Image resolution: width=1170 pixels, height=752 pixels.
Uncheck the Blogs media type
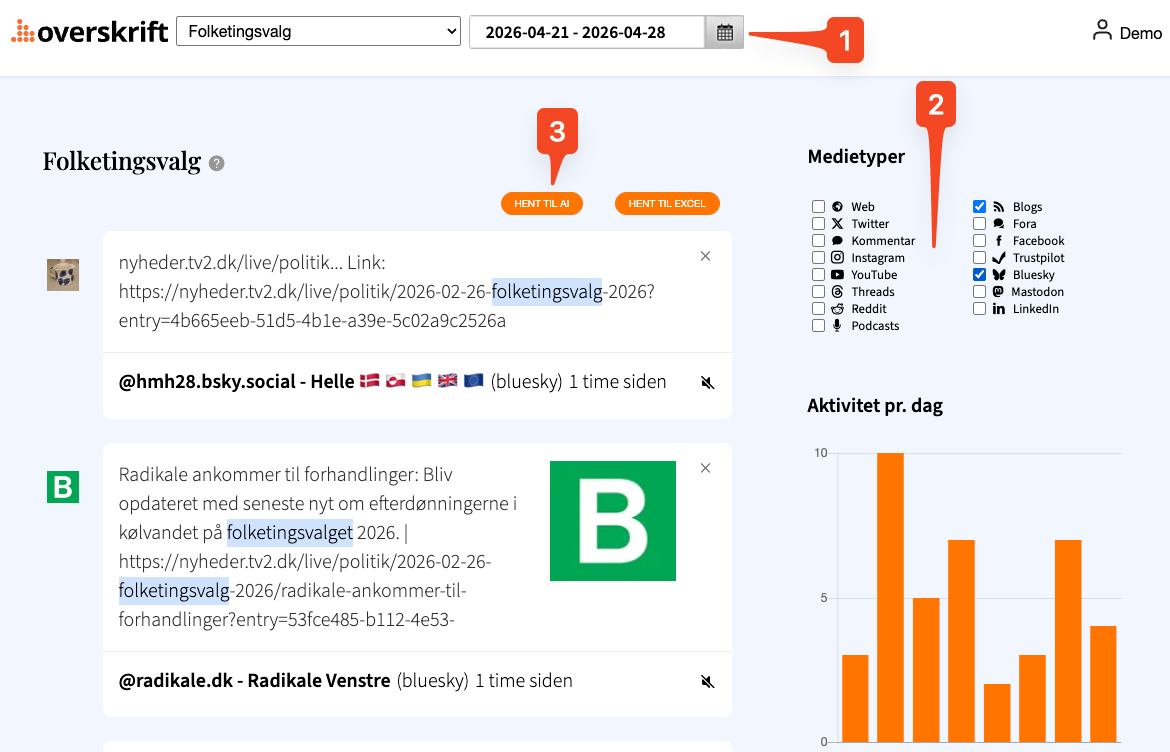click(x=980, y=207)
